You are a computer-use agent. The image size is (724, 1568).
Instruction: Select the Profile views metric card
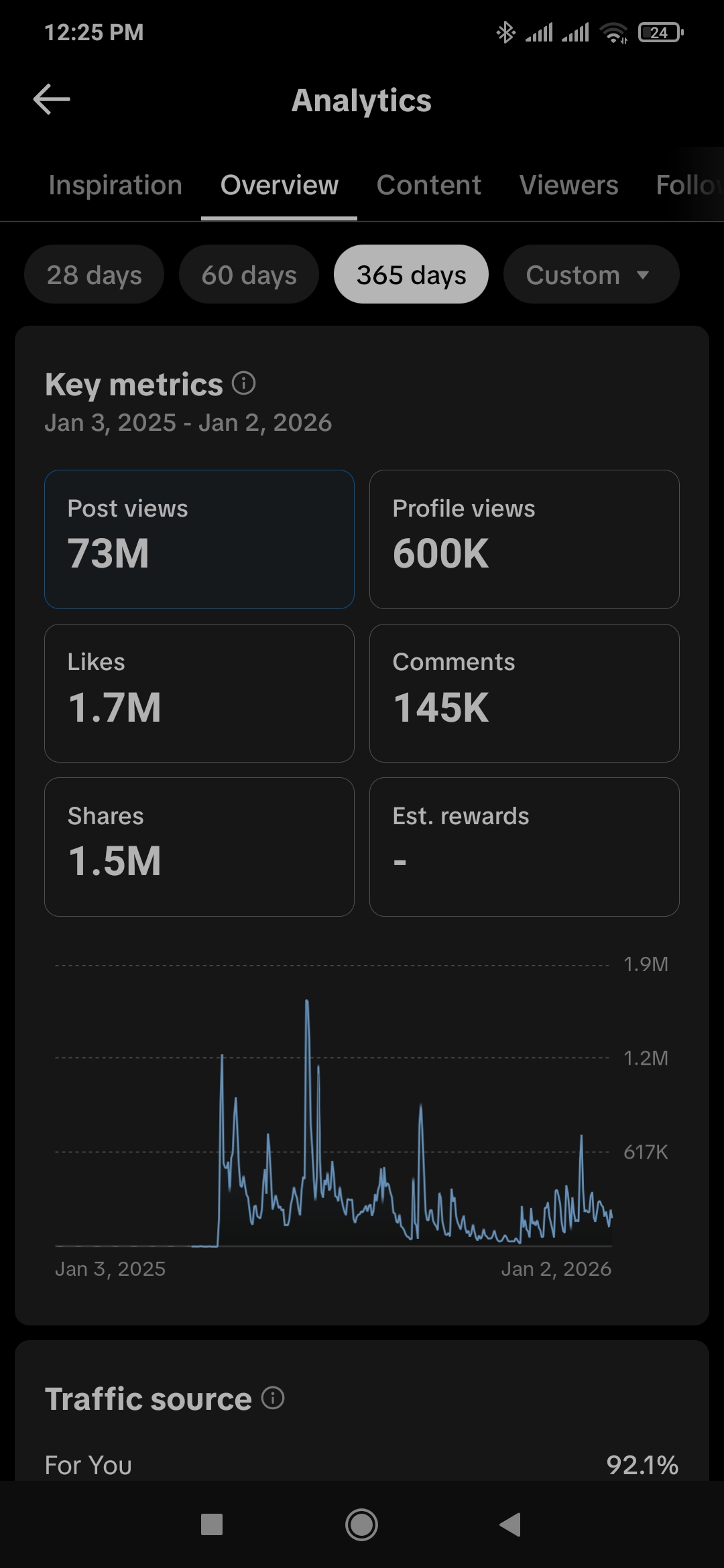[x=524, y=539]
